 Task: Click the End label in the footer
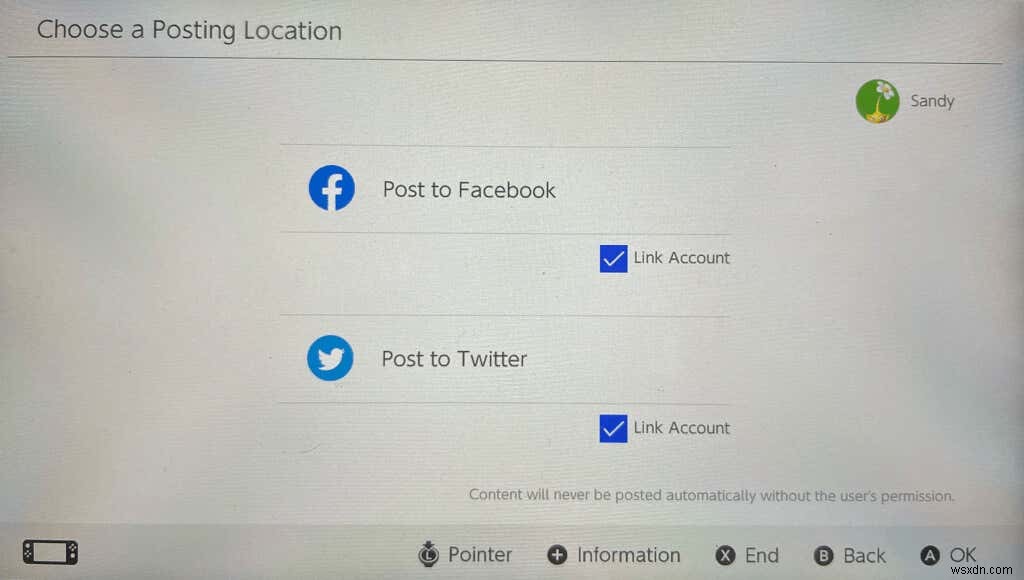pos(761,555)
